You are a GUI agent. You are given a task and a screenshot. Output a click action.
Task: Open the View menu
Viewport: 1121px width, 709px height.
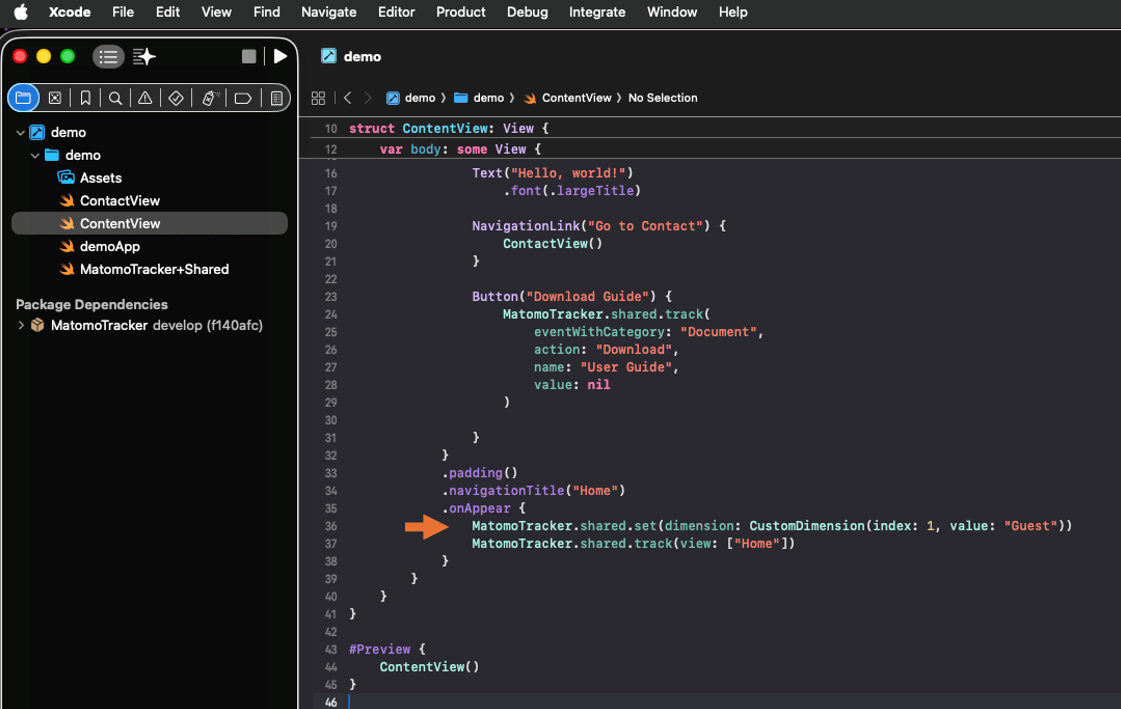[216, 12]
